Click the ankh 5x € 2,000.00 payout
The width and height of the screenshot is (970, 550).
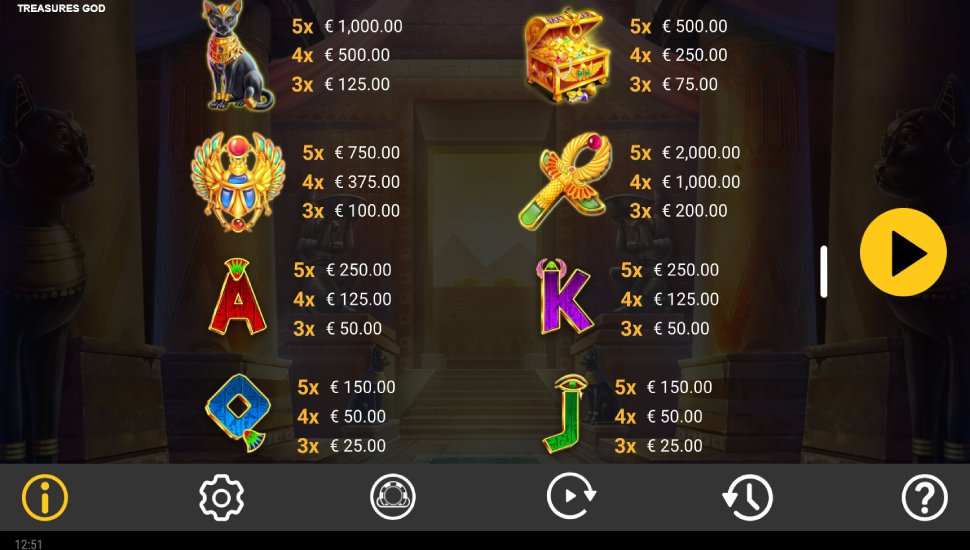click(x=685, y=152)
